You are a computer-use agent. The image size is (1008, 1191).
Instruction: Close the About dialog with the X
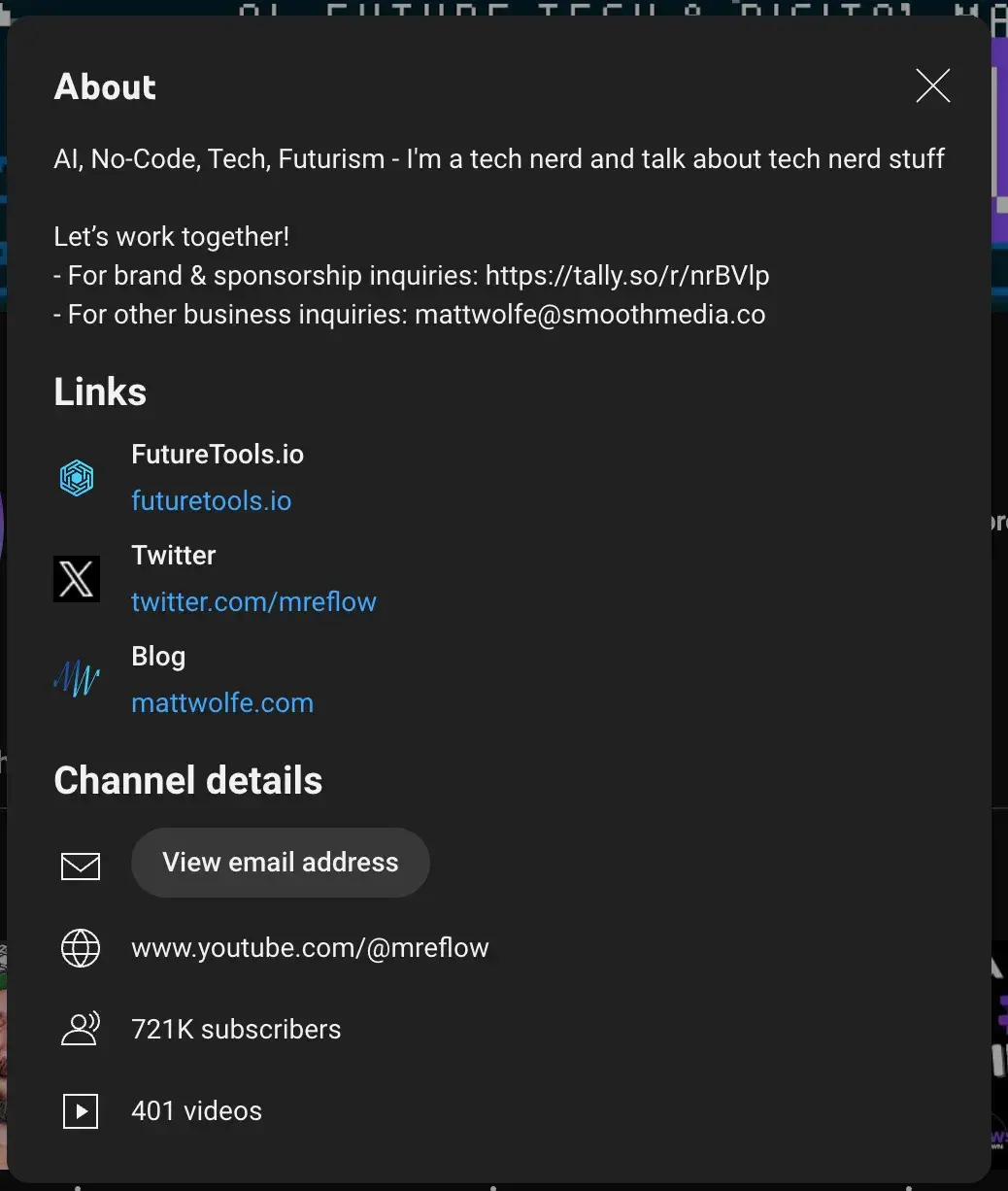(932, 86)
